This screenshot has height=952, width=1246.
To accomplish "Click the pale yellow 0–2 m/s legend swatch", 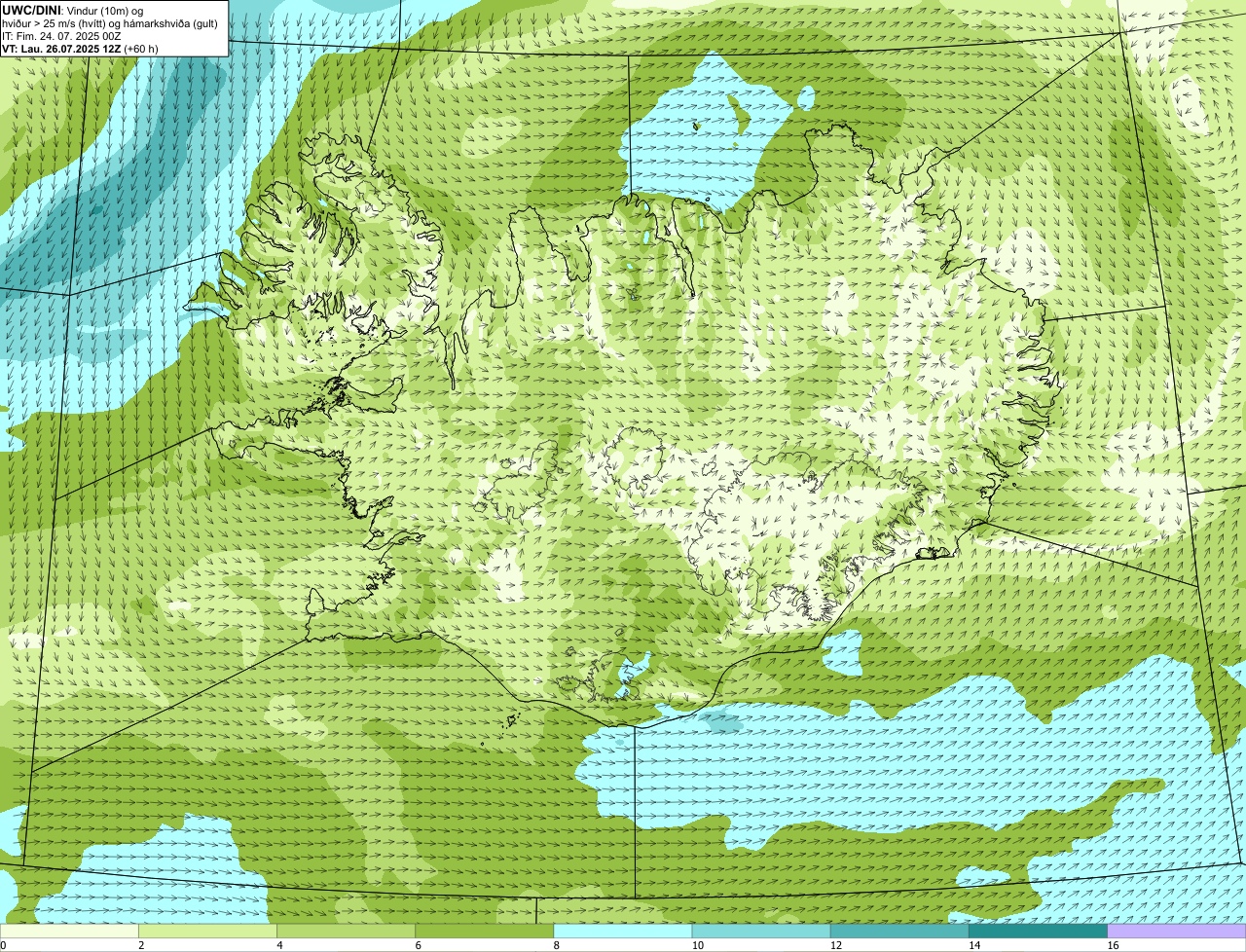I will [69, 932].
